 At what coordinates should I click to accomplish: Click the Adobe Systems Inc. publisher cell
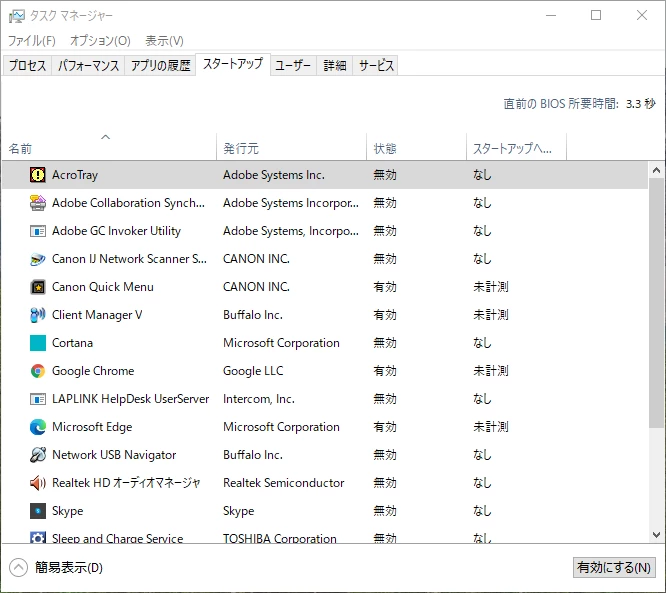click(x=274, y=175)
